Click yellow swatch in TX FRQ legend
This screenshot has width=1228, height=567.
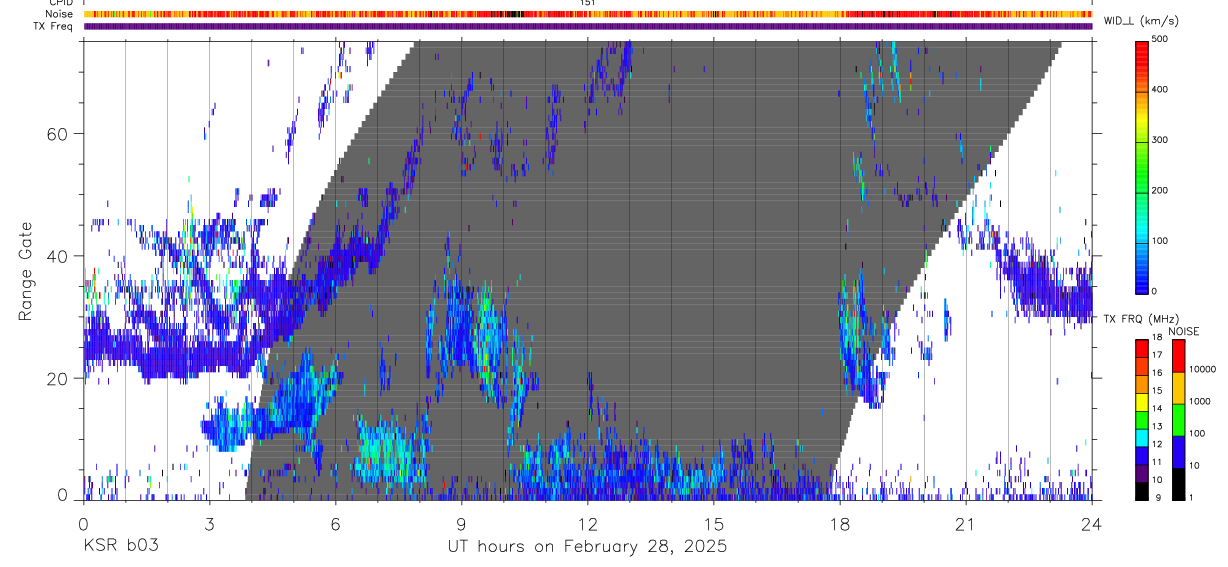[x=1143, y=402]
